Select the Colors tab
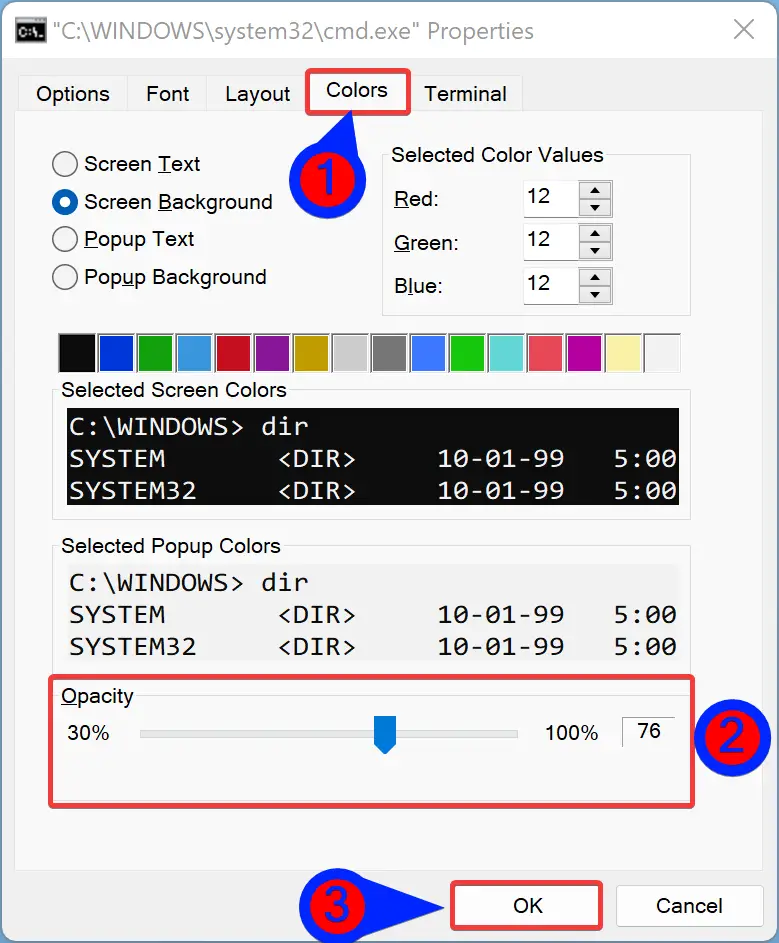Viewport: 779px width, 943px height. 357,91
